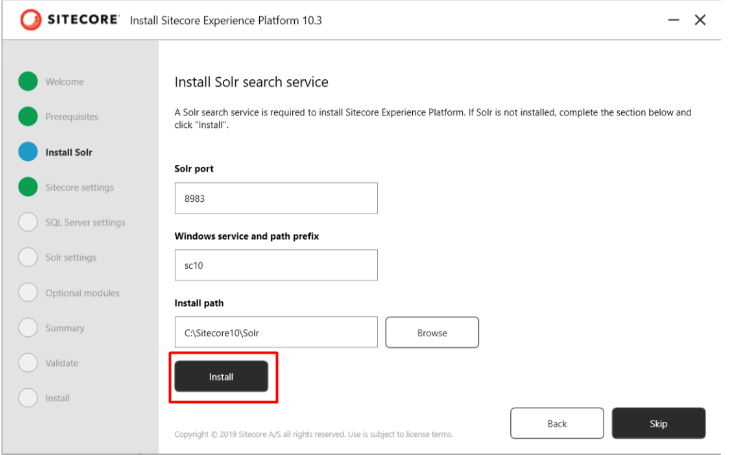Click the green Welcome step circle

pos(28,82)
